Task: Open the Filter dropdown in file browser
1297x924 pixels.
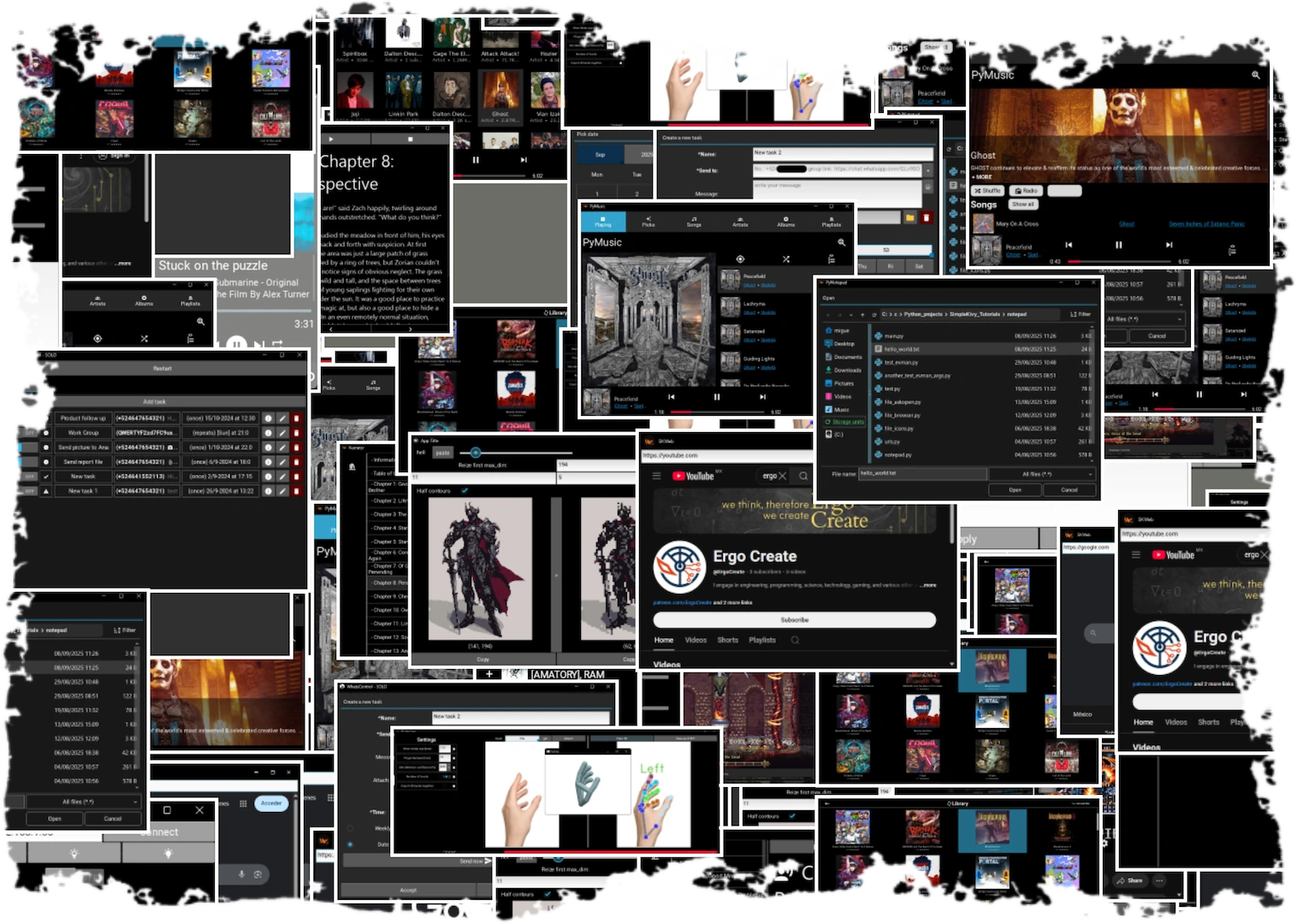Action: click(1080, 314)
